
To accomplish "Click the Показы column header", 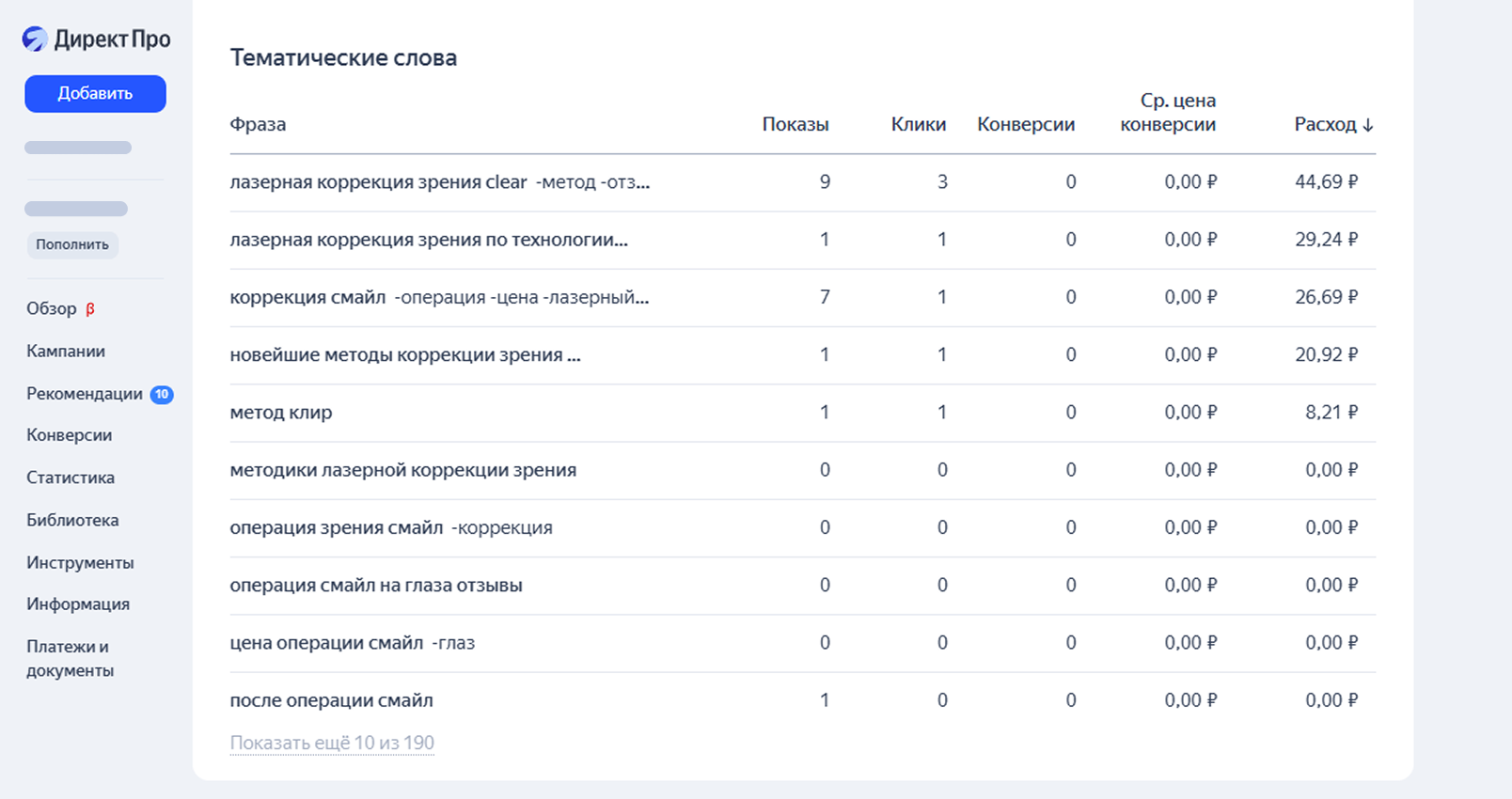I will pos(795,124).
